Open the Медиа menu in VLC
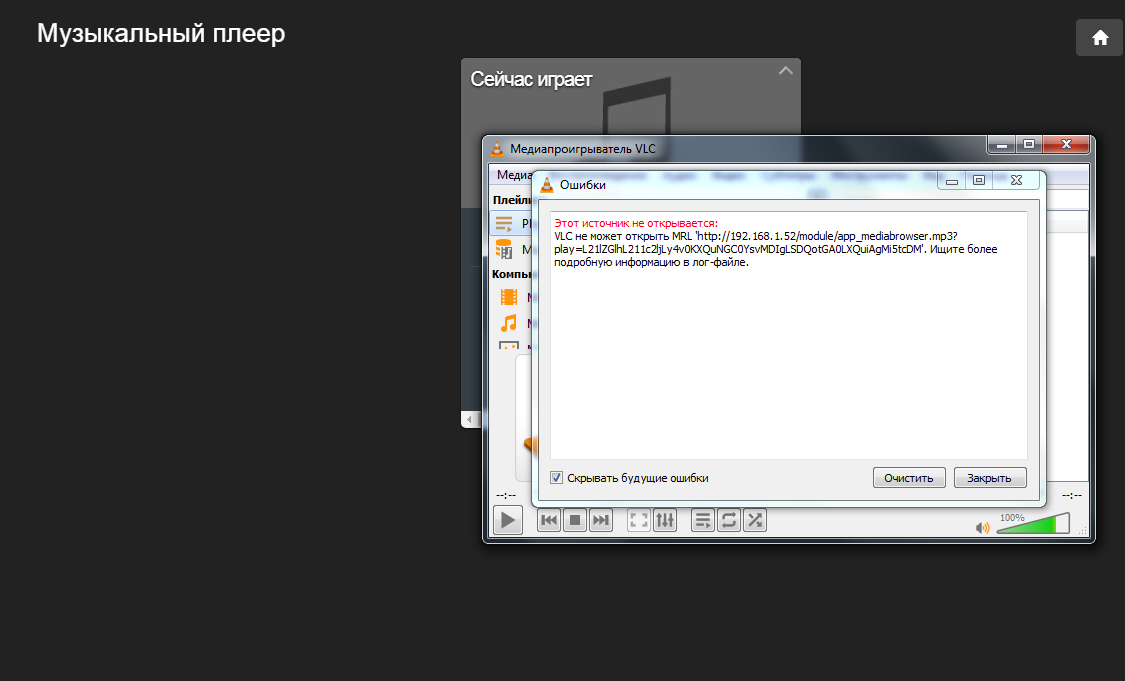Viewport: 1125px width, 681px height. [513, 175]
